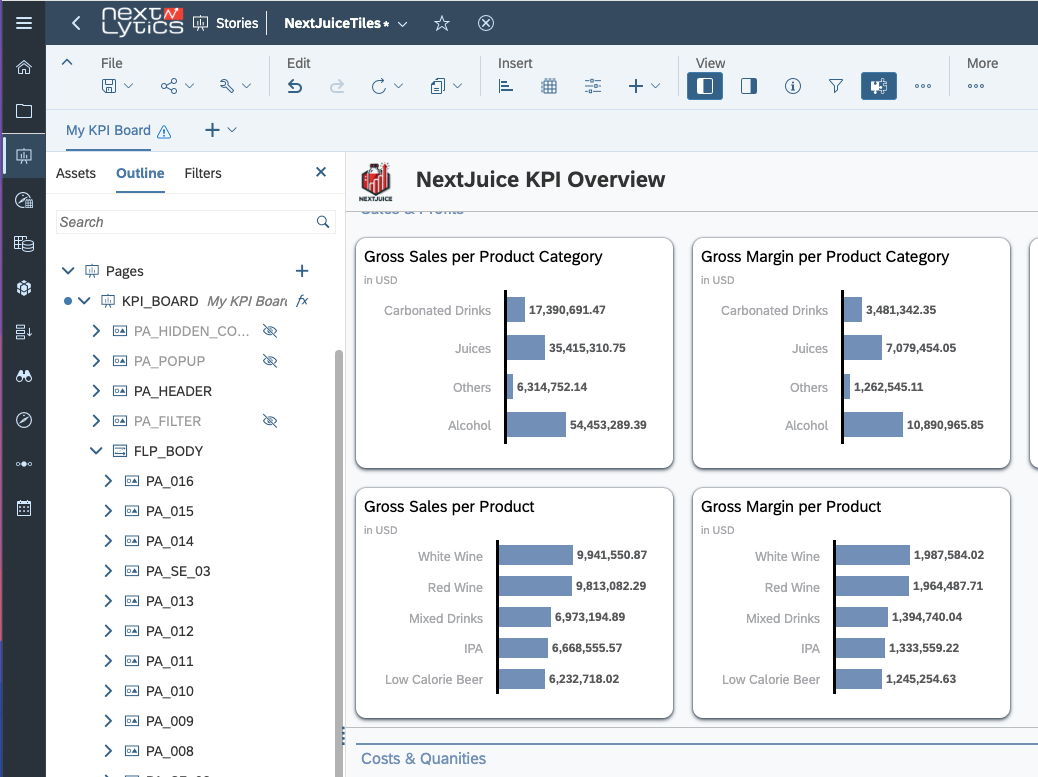Add a new page with the plus button
This screenshot has width=1038, height=777.
point(302,270)
